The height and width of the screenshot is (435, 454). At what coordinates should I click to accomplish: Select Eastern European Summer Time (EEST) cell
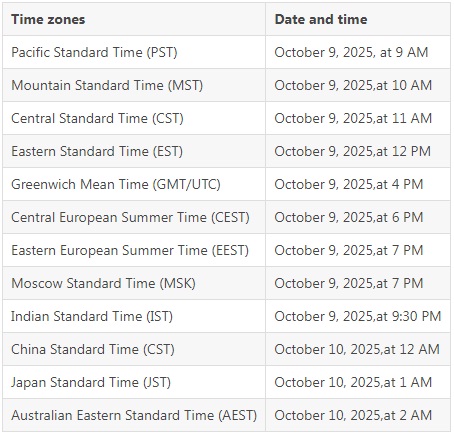click(x=134, y=250)
